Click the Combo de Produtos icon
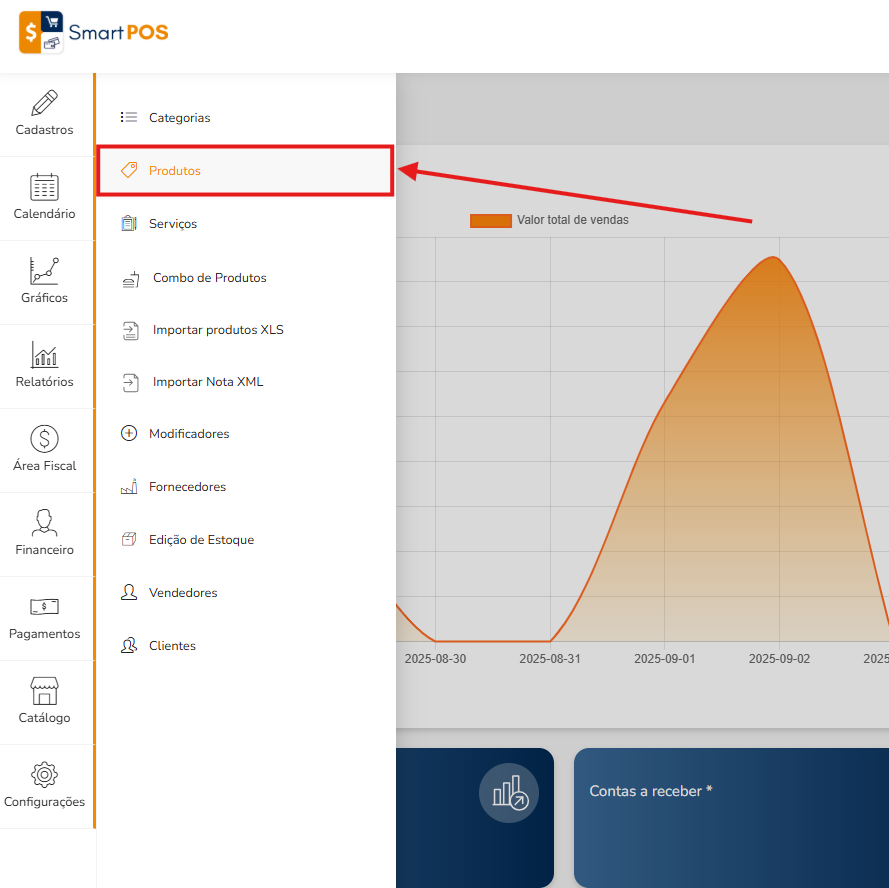Viewport: 889px width, 888px height. coord(131,279)
